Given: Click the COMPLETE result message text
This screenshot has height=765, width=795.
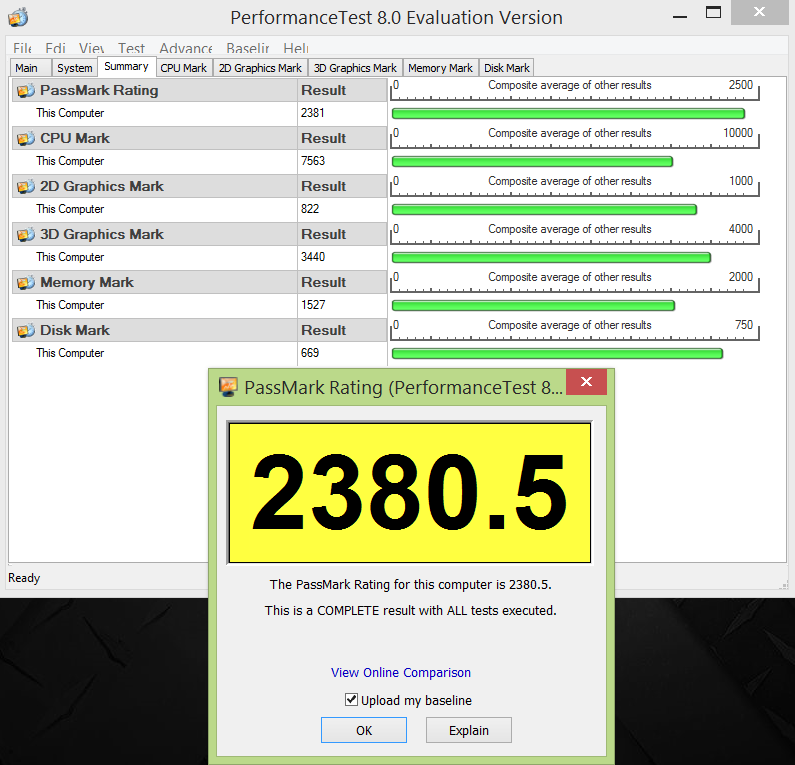Looking at the screenshot, I should [410, 610].
